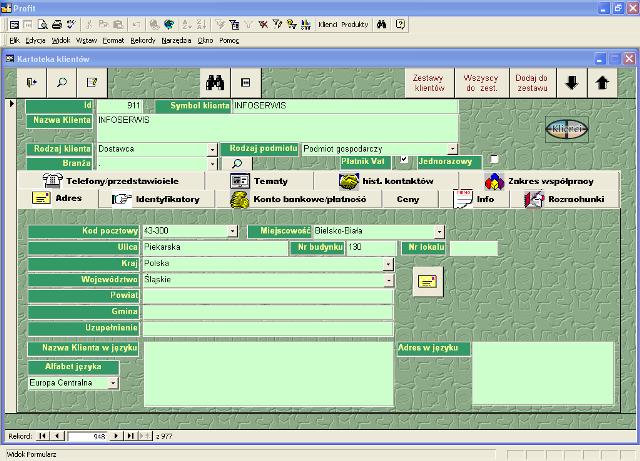Viewport: 640px width, 461px height.
Task: Expand the Kraj dropdown
Action: point(388,264)
